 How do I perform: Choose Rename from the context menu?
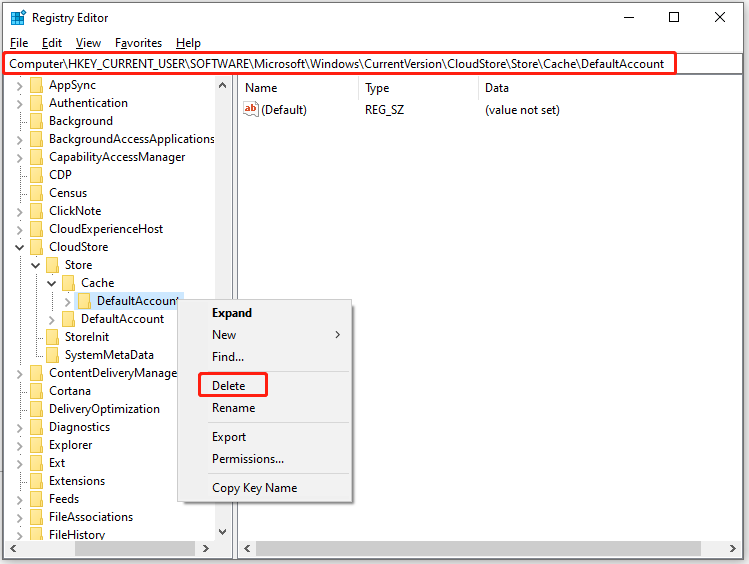click(x=234, y=408)
